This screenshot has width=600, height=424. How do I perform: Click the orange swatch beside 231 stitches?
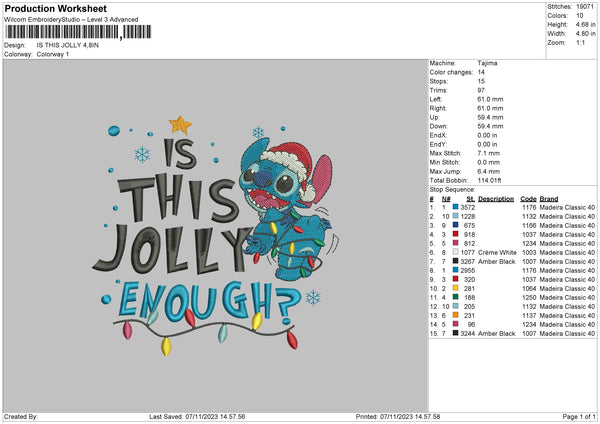pos(455,315)
